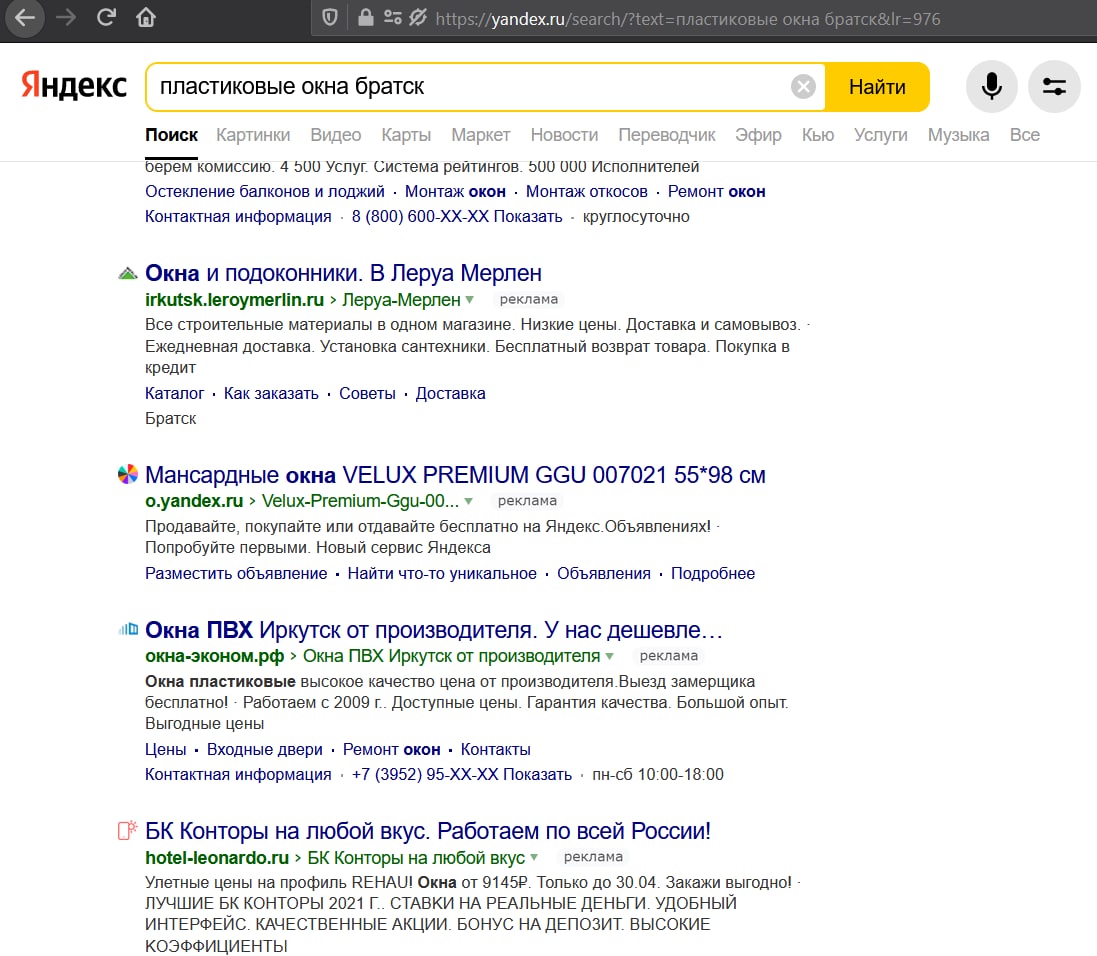Switch to Видео tab
The image size is (1097, 956).
(336, 135)
